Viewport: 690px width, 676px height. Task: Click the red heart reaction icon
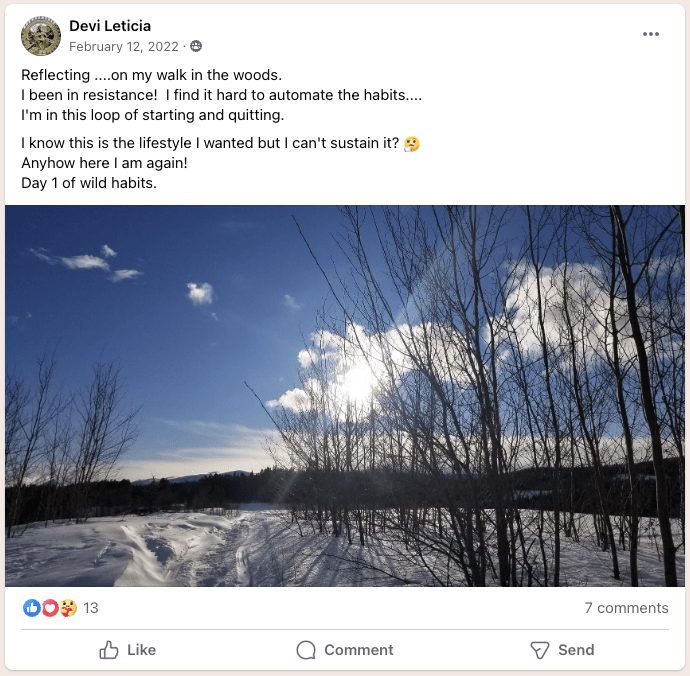(x=50, y=608)
